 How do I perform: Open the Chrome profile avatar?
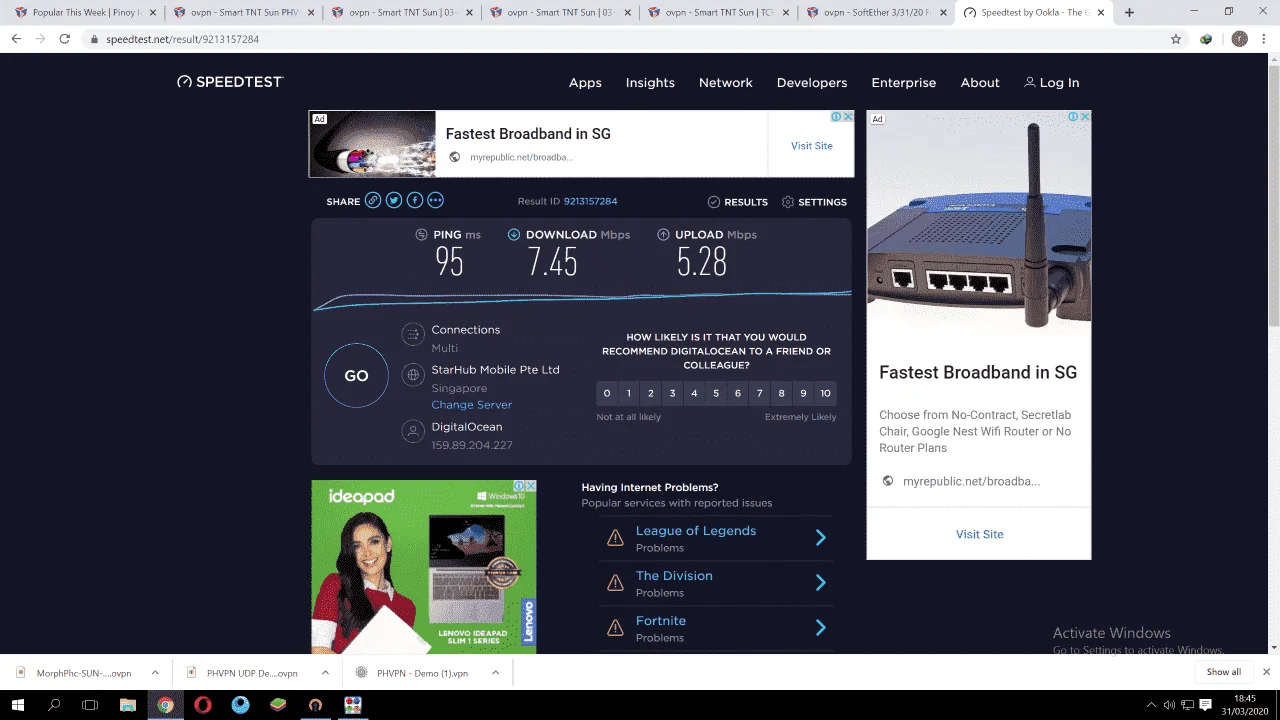(1240, 39)
